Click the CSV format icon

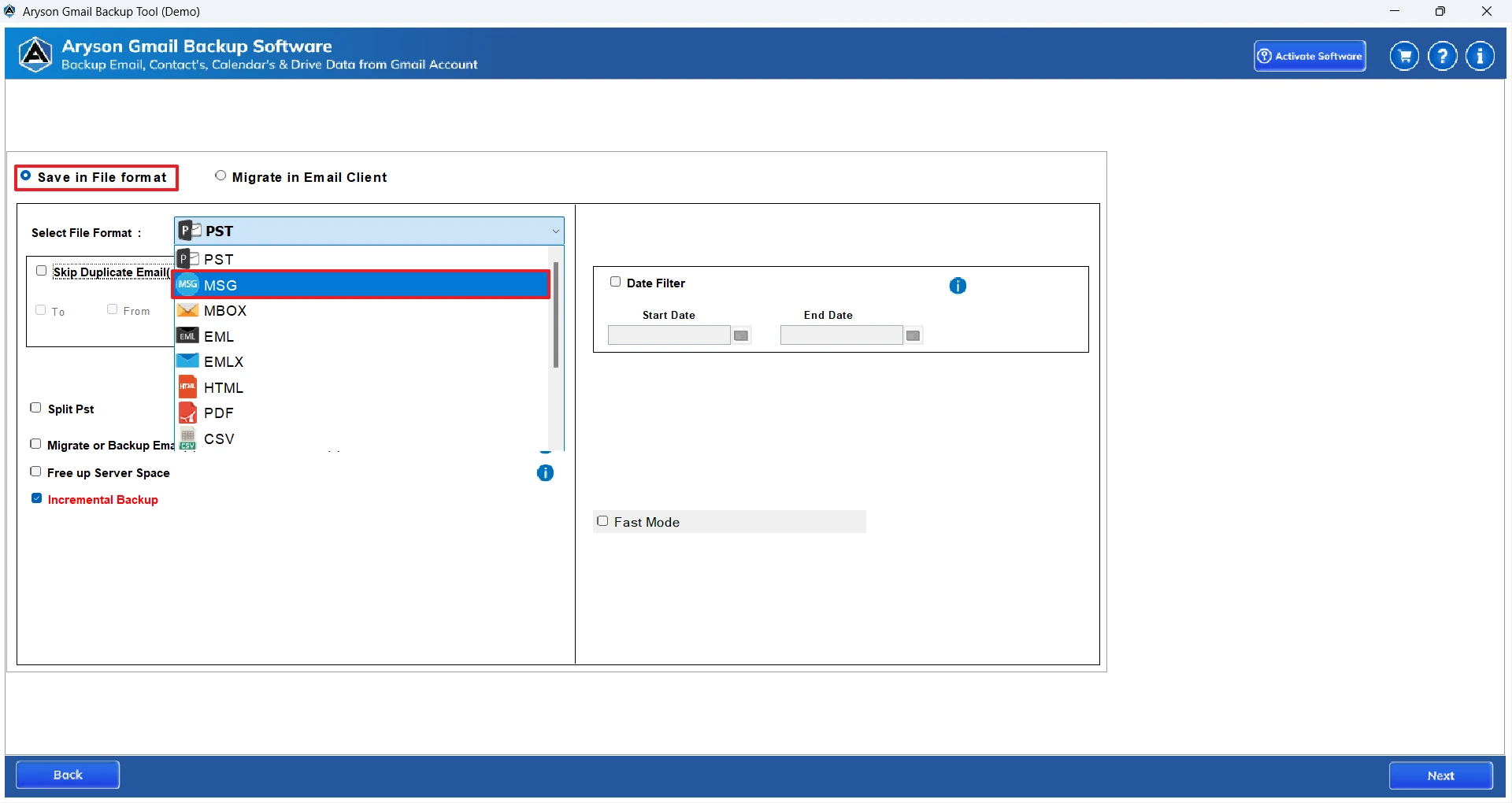(187, 439)
